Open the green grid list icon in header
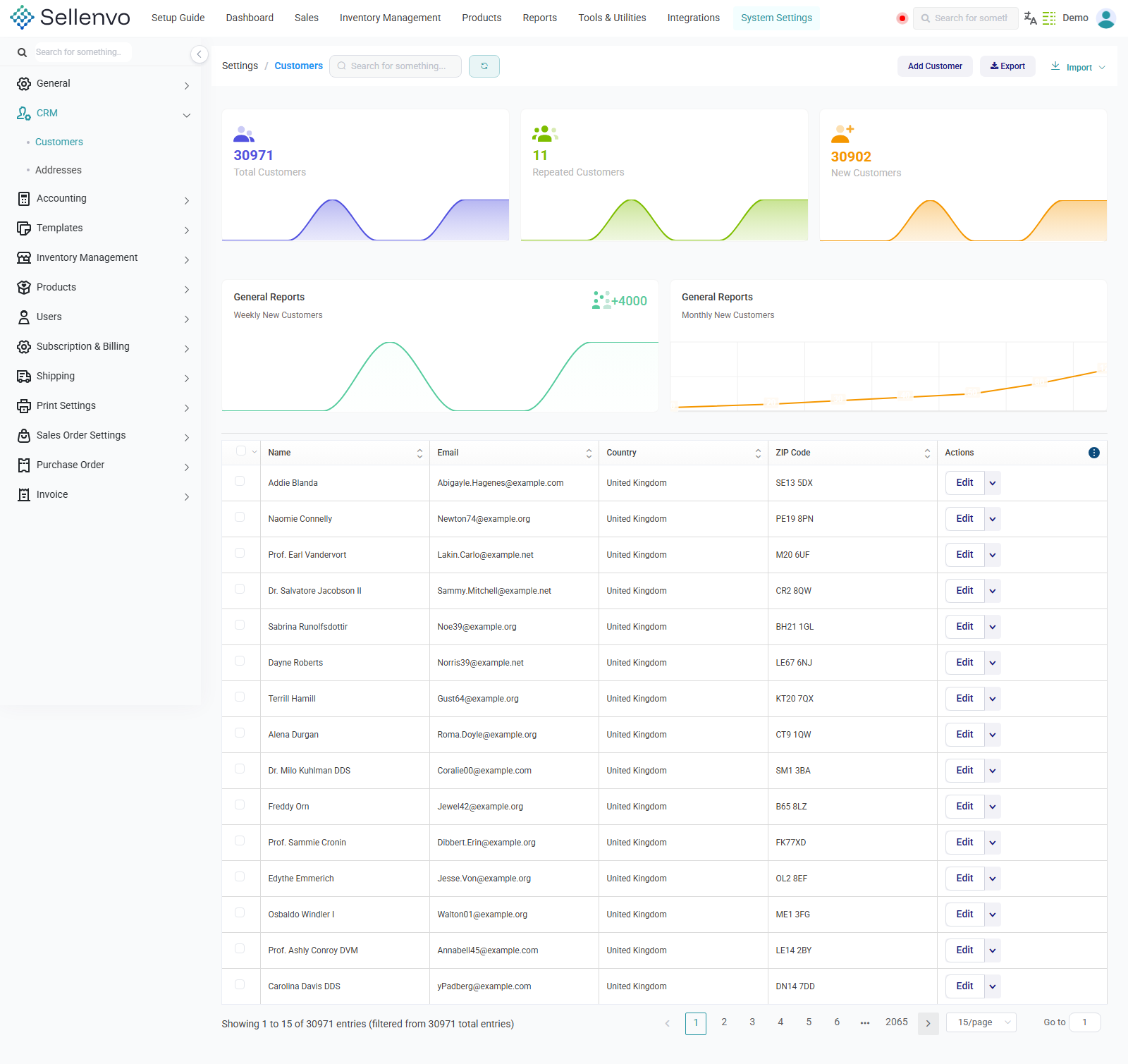The image size is (1128, 1064). (x=1049, y=18)
